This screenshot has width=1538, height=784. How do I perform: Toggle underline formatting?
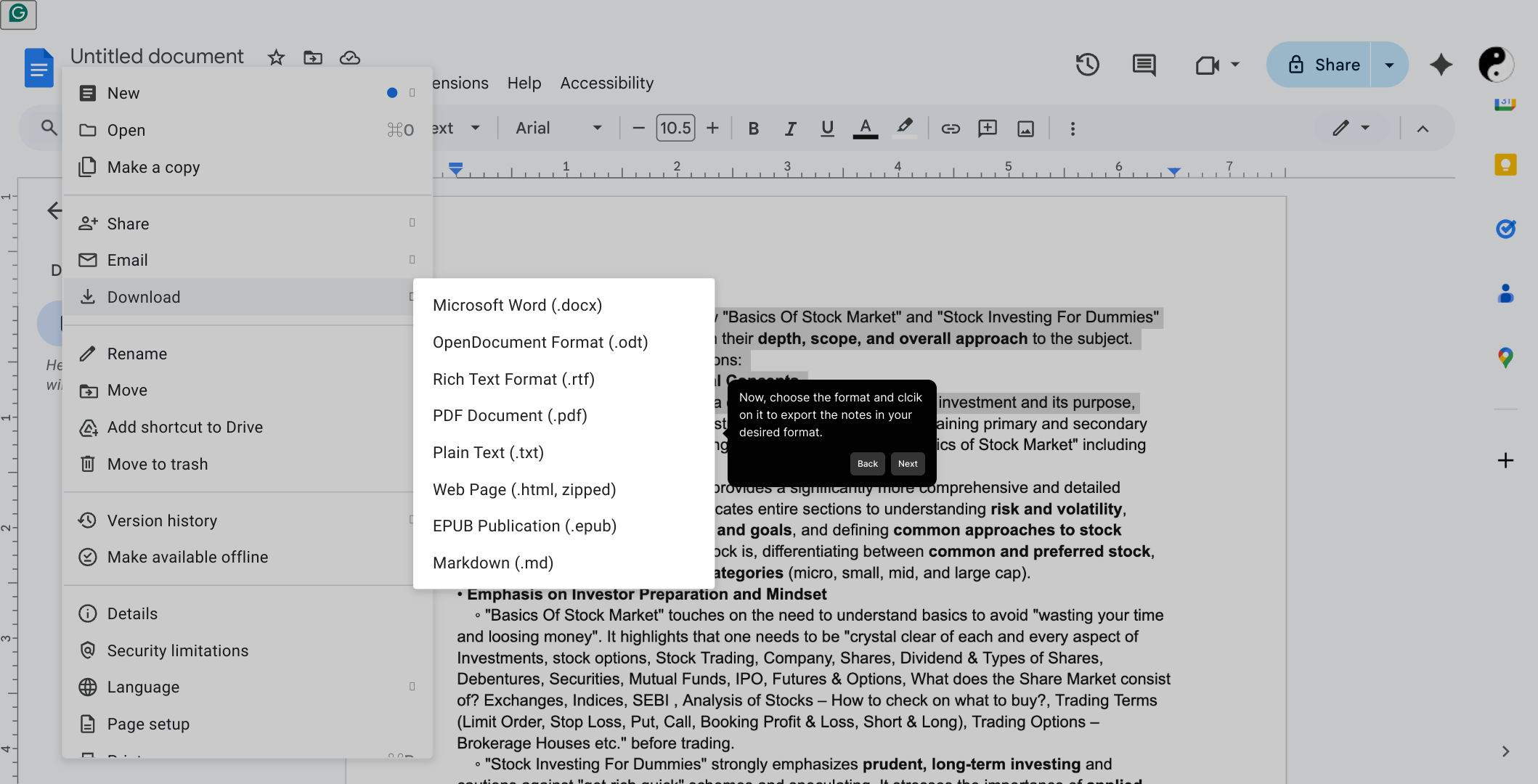pyautogui.click(x=827, y=128)
